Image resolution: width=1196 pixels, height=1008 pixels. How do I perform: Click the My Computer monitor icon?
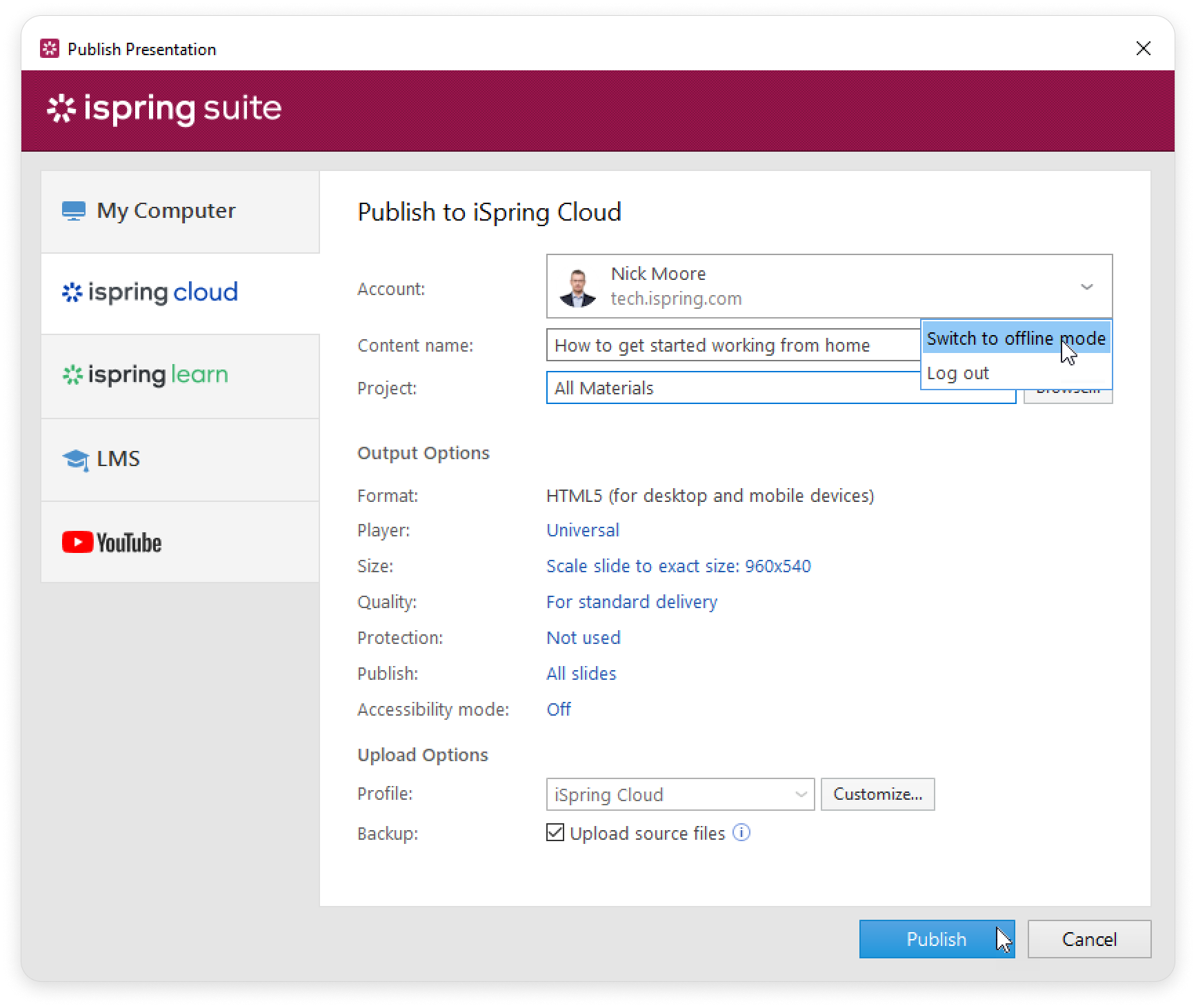[74, 211]
